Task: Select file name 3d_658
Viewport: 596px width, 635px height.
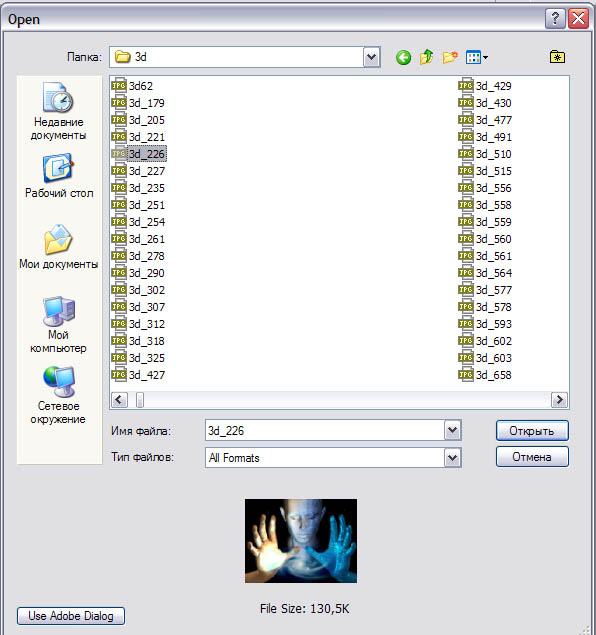Action: (x=494, y=375)
